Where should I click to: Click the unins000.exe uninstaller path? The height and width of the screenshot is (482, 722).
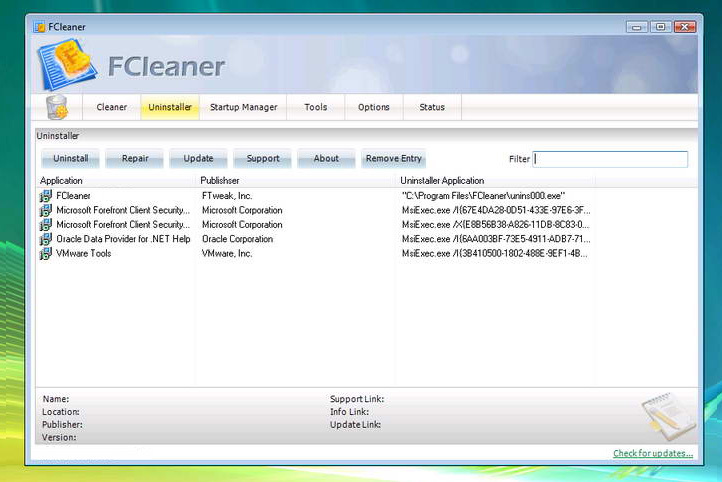[x=483, y=196]
